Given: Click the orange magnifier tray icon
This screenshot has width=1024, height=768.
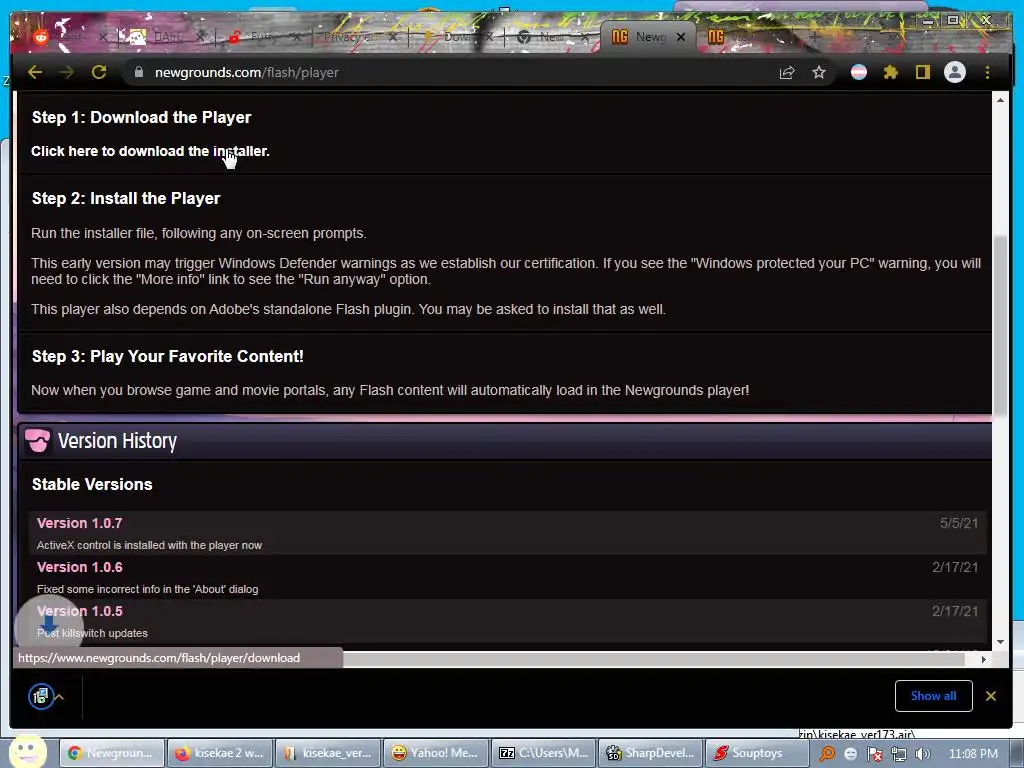Looking at the screenshot, I should [x=827, y=754].
